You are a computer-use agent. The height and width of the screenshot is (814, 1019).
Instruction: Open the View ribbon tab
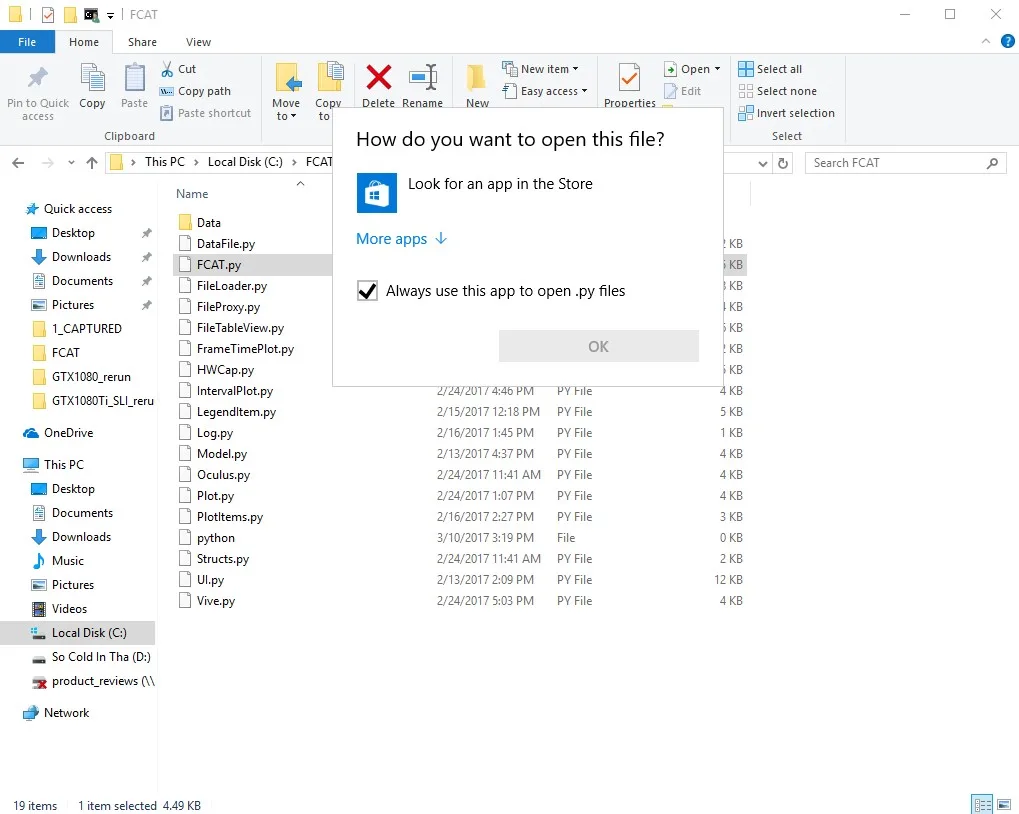[x=198, y=42]
